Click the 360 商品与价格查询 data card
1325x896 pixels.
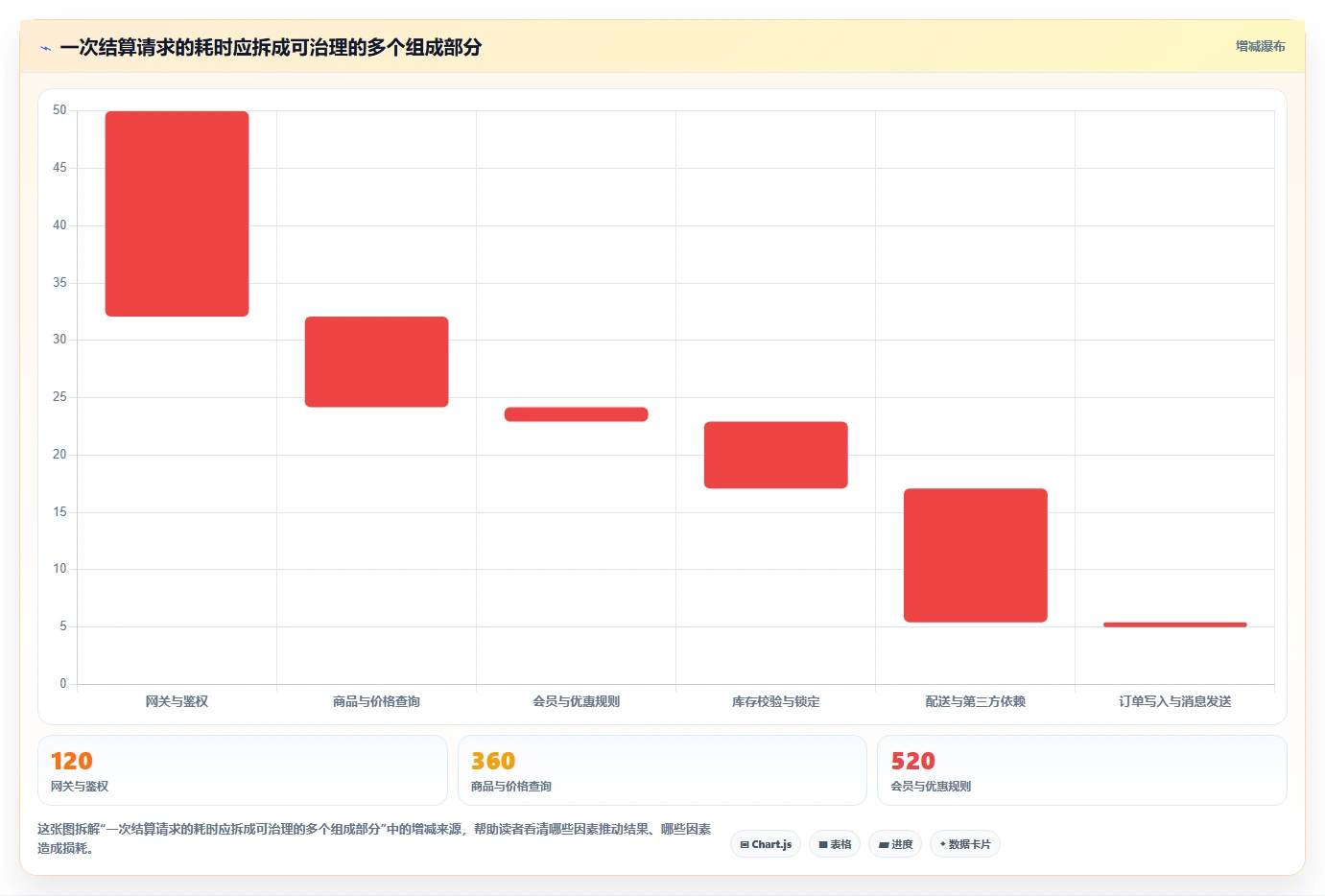coord(662,770)
